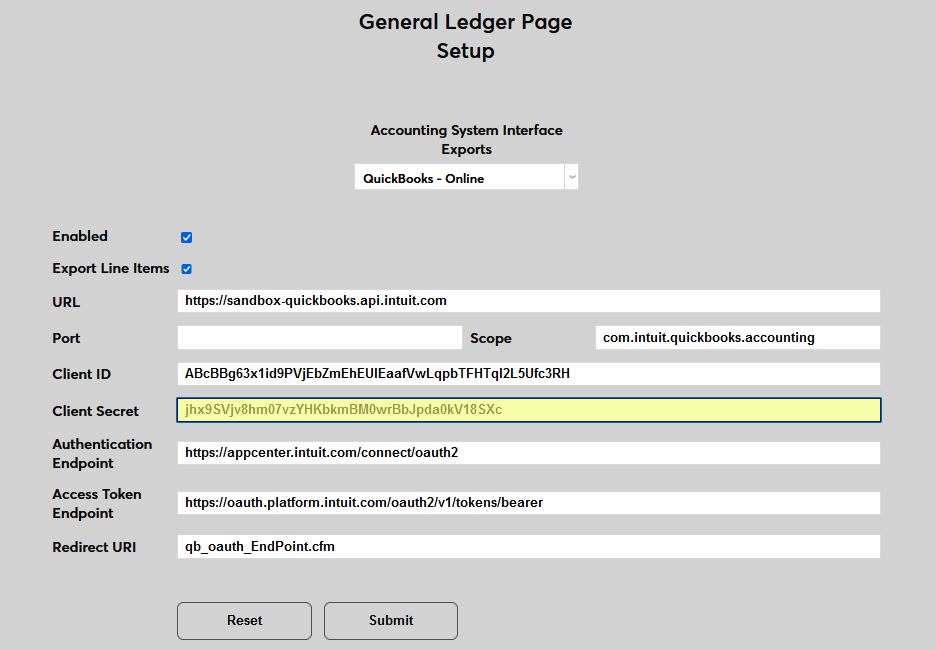Click the Accounting System Interface Exports label
Image resolution: width=936 pixels, height=650 pixels.
465,138
